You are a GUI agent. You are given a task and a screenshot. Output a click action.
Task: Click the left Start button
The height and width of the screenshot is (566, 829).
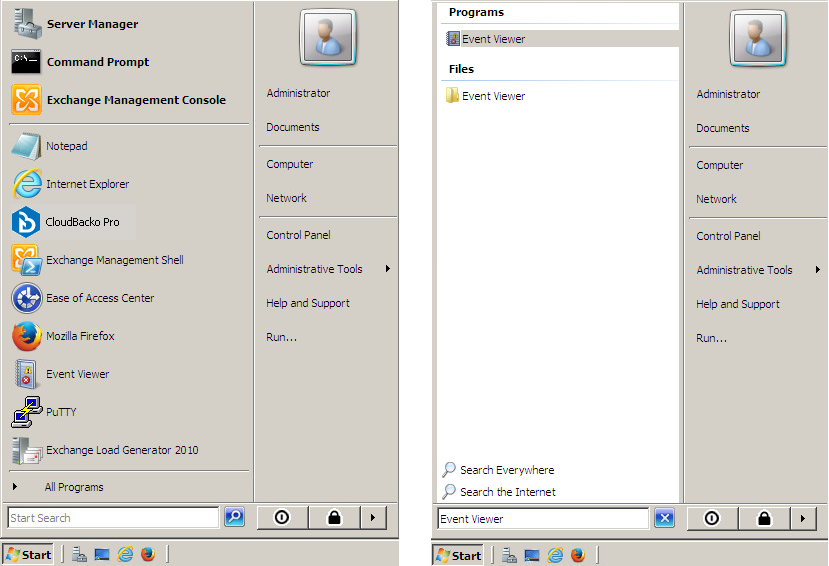[29, 554]
